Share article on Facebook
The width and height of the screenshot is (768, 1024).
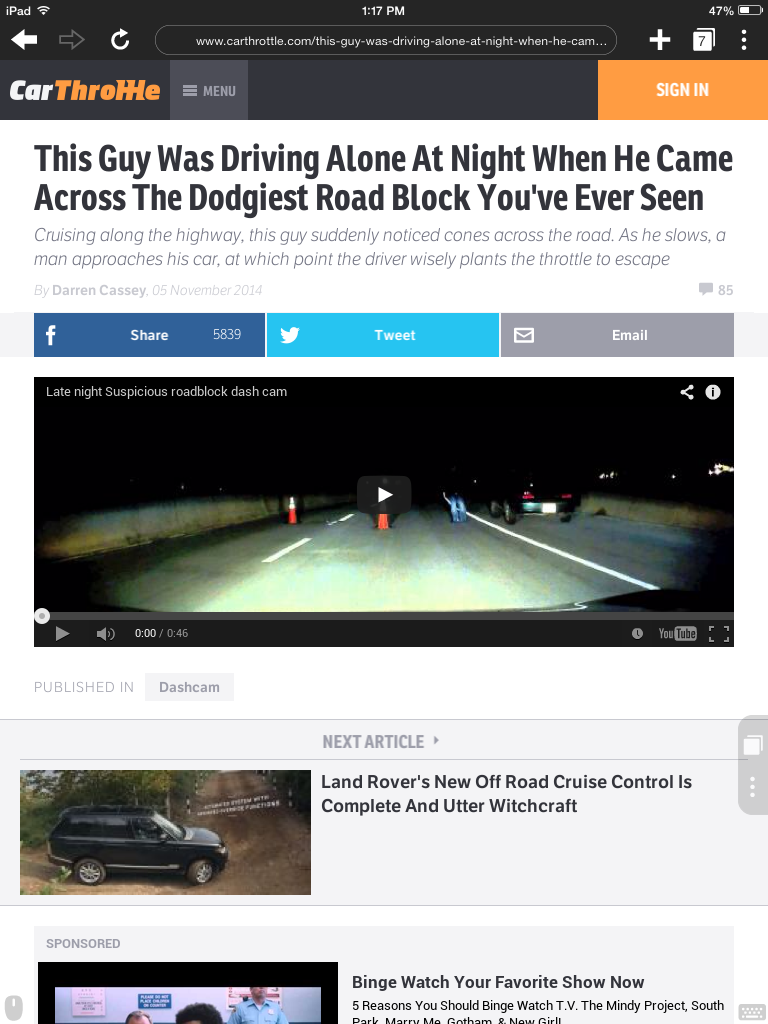coord(150,335)
